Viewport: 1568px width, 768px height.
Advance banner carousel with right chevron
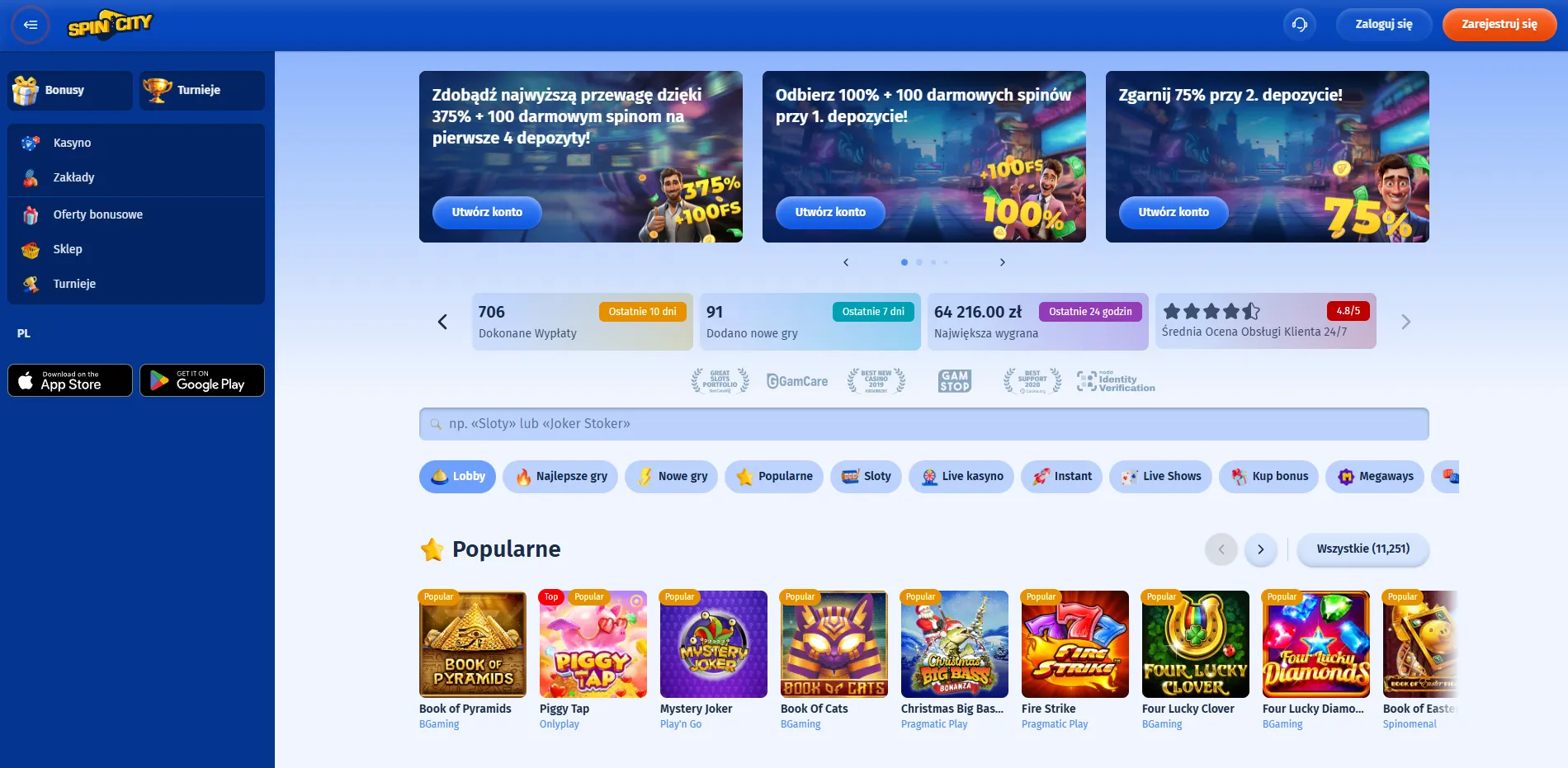(1003, 262)
